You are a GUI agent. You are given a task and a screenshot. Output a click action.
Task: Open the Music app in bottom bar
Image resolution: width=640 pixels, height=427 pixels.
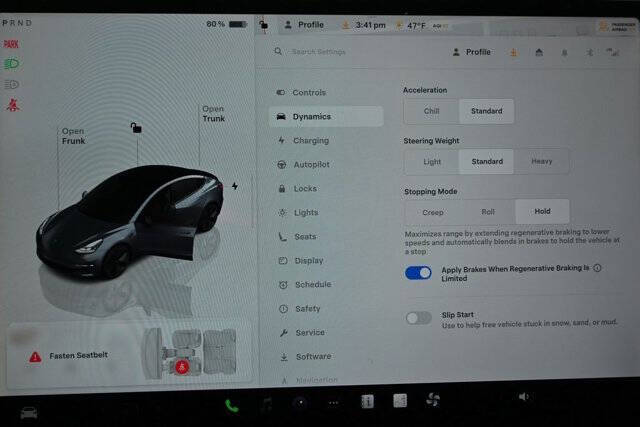point(267,404)
